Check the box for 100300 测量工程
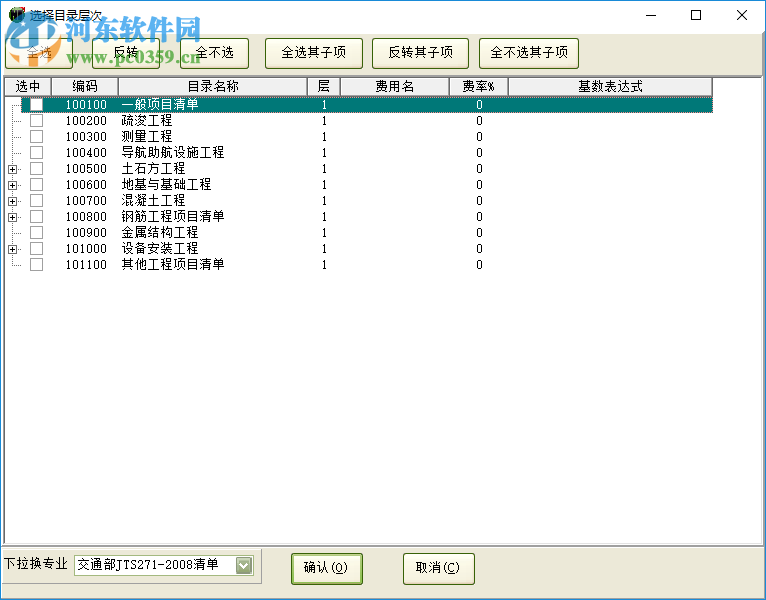 36,137
